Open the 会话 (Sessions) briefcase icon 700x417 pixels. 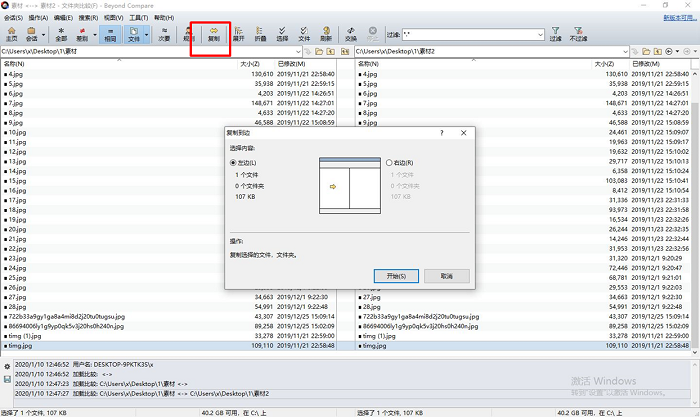coord(31,34)
